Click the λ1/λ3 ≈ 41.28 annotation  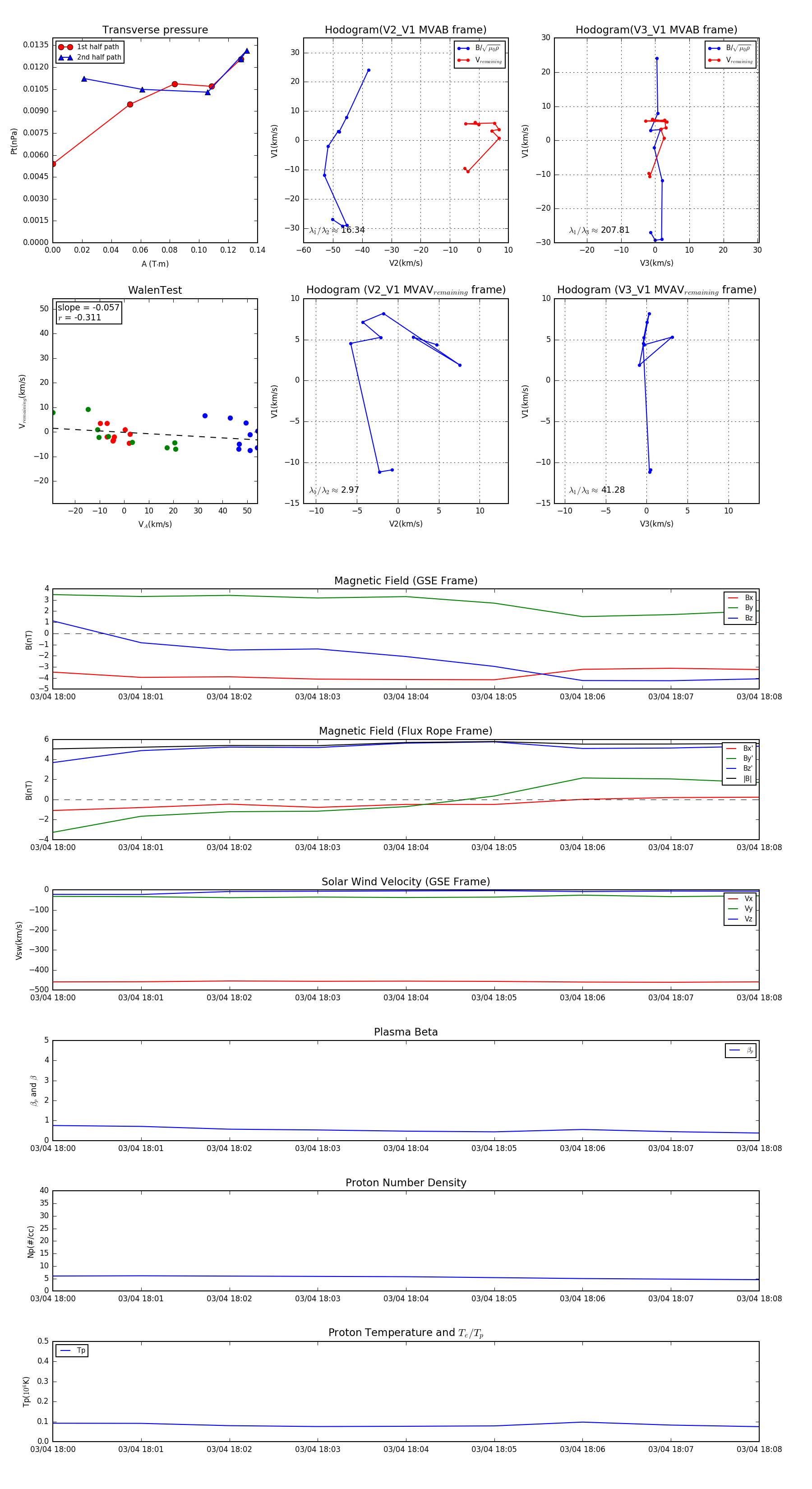click(x=597, y=490)
